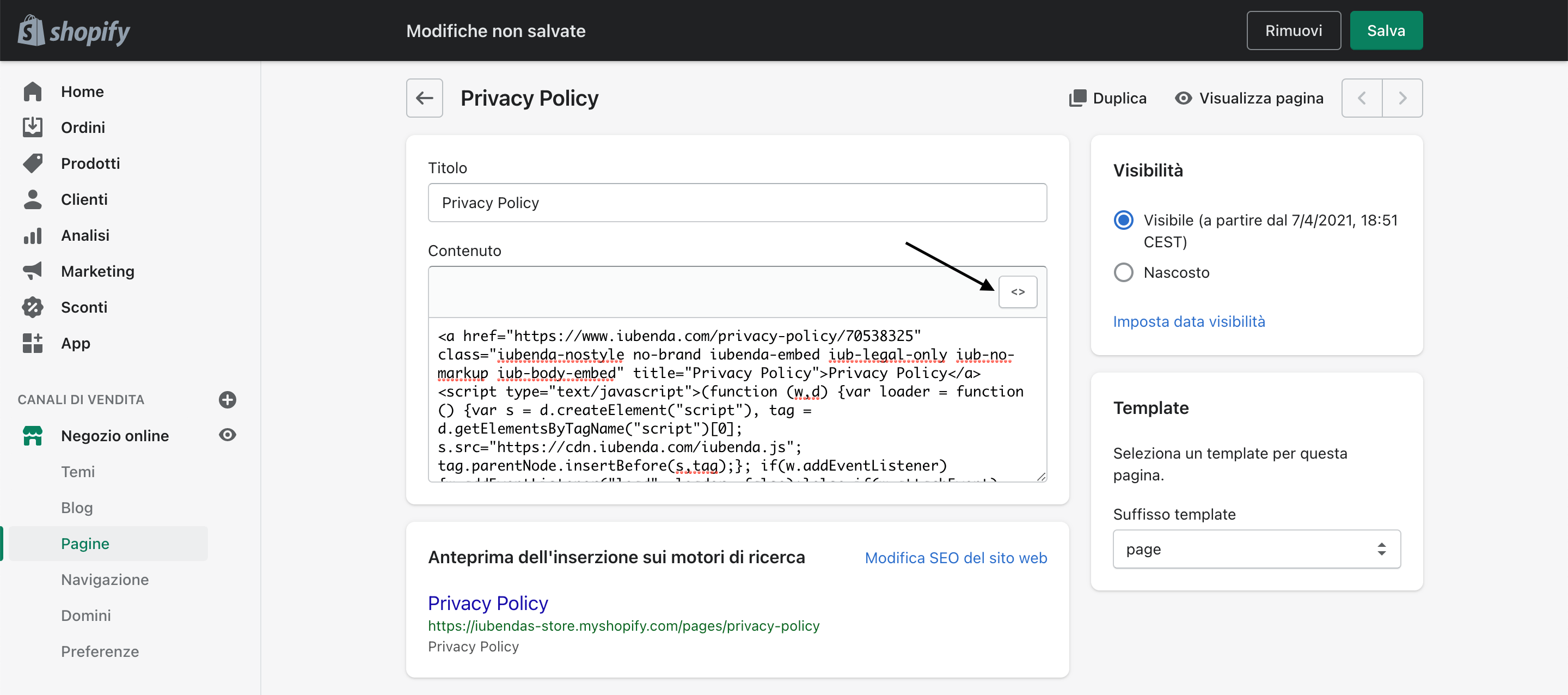This screenshot has height=695, width=1568.
Task: Click the Titolo input field
Action: click(x=737, y=203)
